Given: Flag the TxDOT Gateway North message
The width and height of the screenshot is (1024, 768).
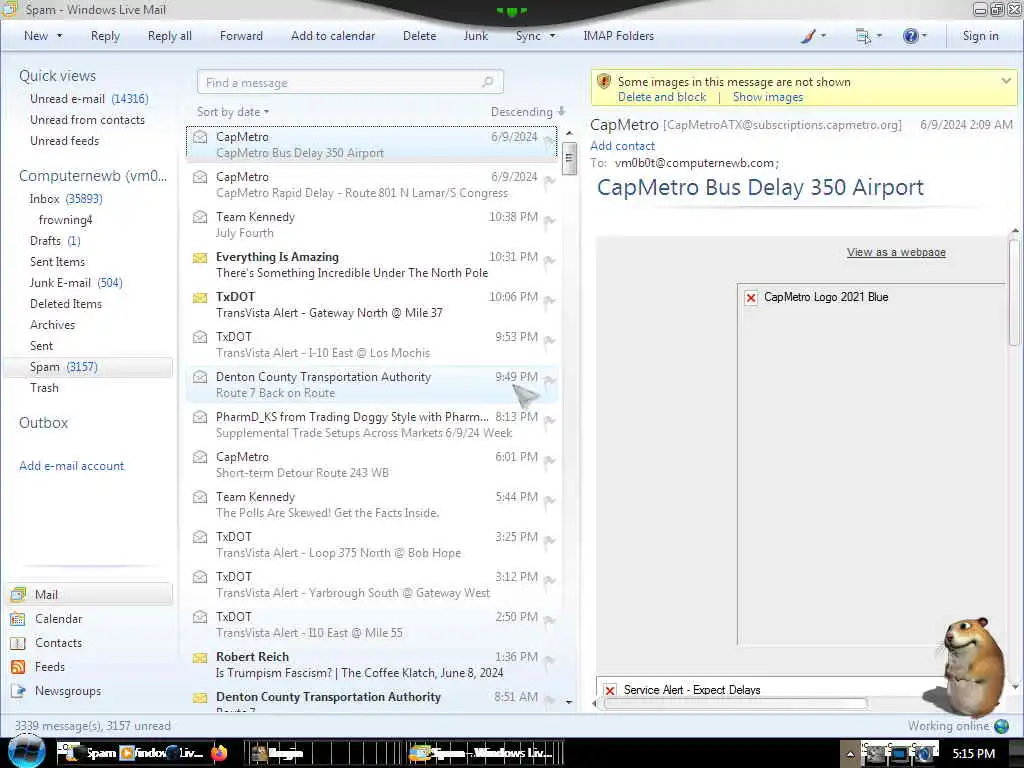Looking at the screenshot, I should point(549,301).
